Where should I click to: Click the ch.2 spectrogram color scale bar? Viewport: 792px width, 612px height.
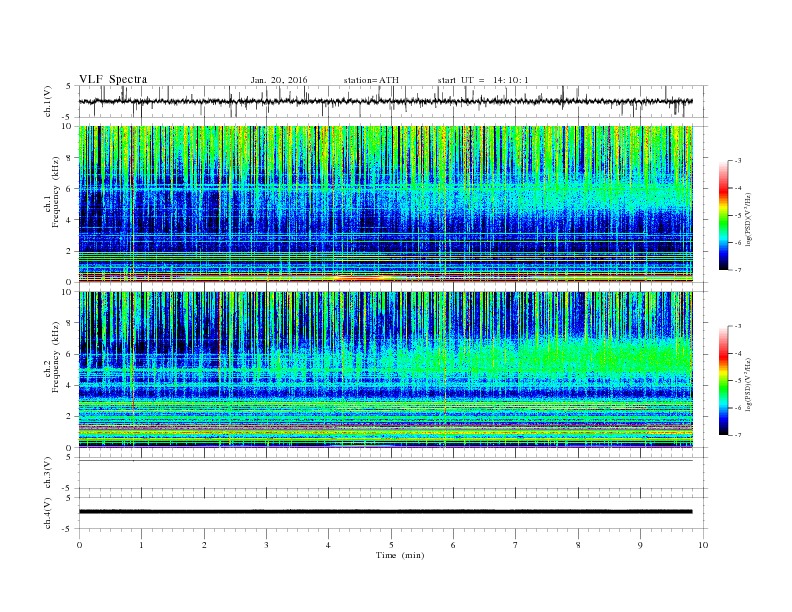tap(723, 380)
